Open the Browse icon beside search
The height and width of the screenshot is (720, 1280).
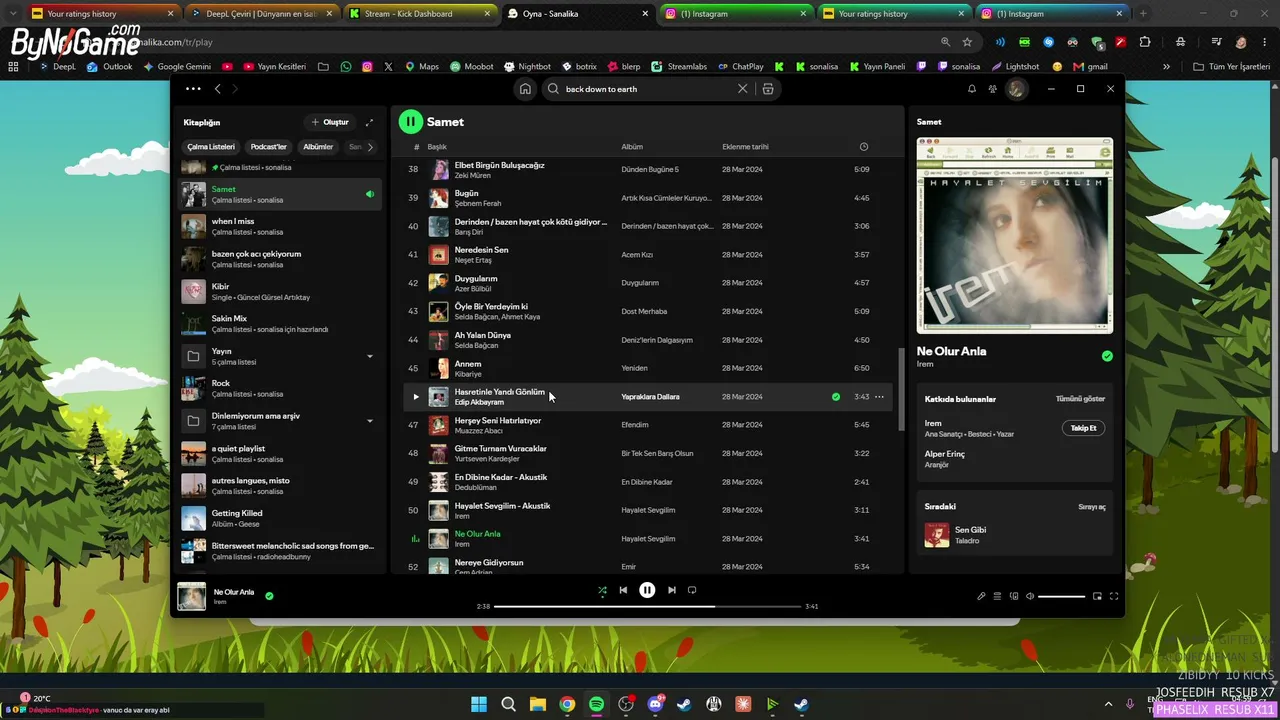(768, 89)
